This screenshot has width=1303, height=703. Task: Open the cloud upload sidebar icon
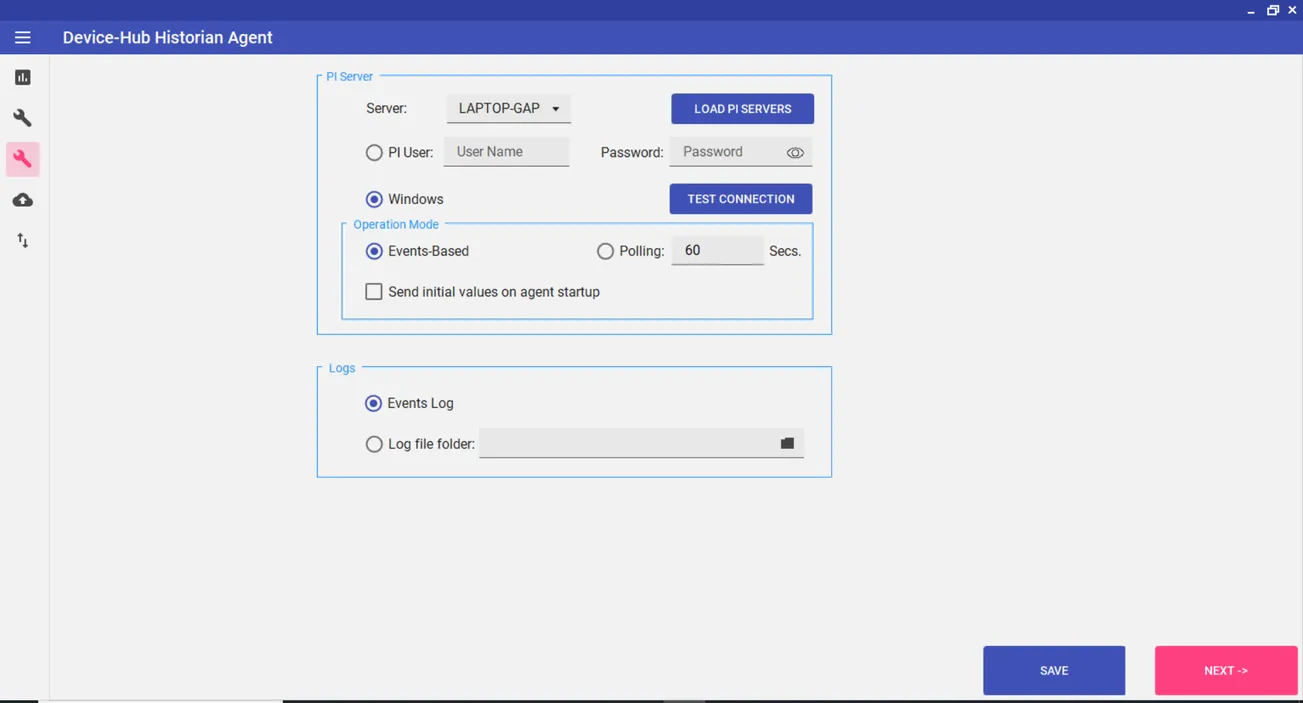click(23, 200)
